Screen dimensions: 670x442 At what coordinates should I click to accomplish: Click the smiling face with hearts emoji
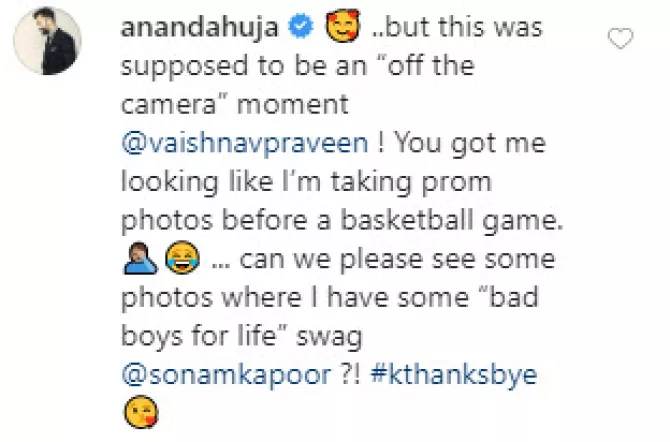pos(343,27)
